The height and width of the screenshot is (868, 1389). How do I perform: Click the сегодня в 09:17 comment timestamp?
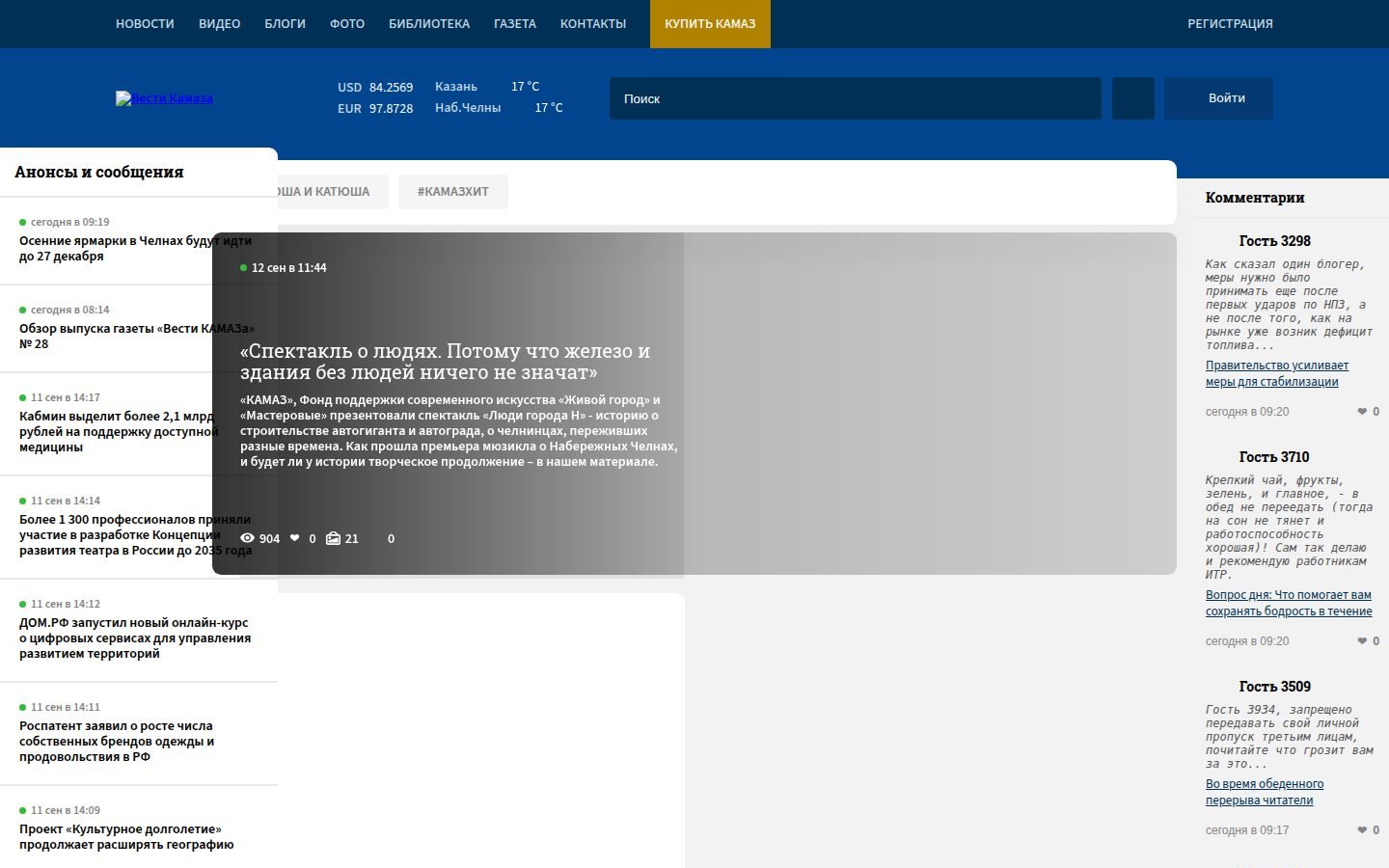[x=1247, y=830]
